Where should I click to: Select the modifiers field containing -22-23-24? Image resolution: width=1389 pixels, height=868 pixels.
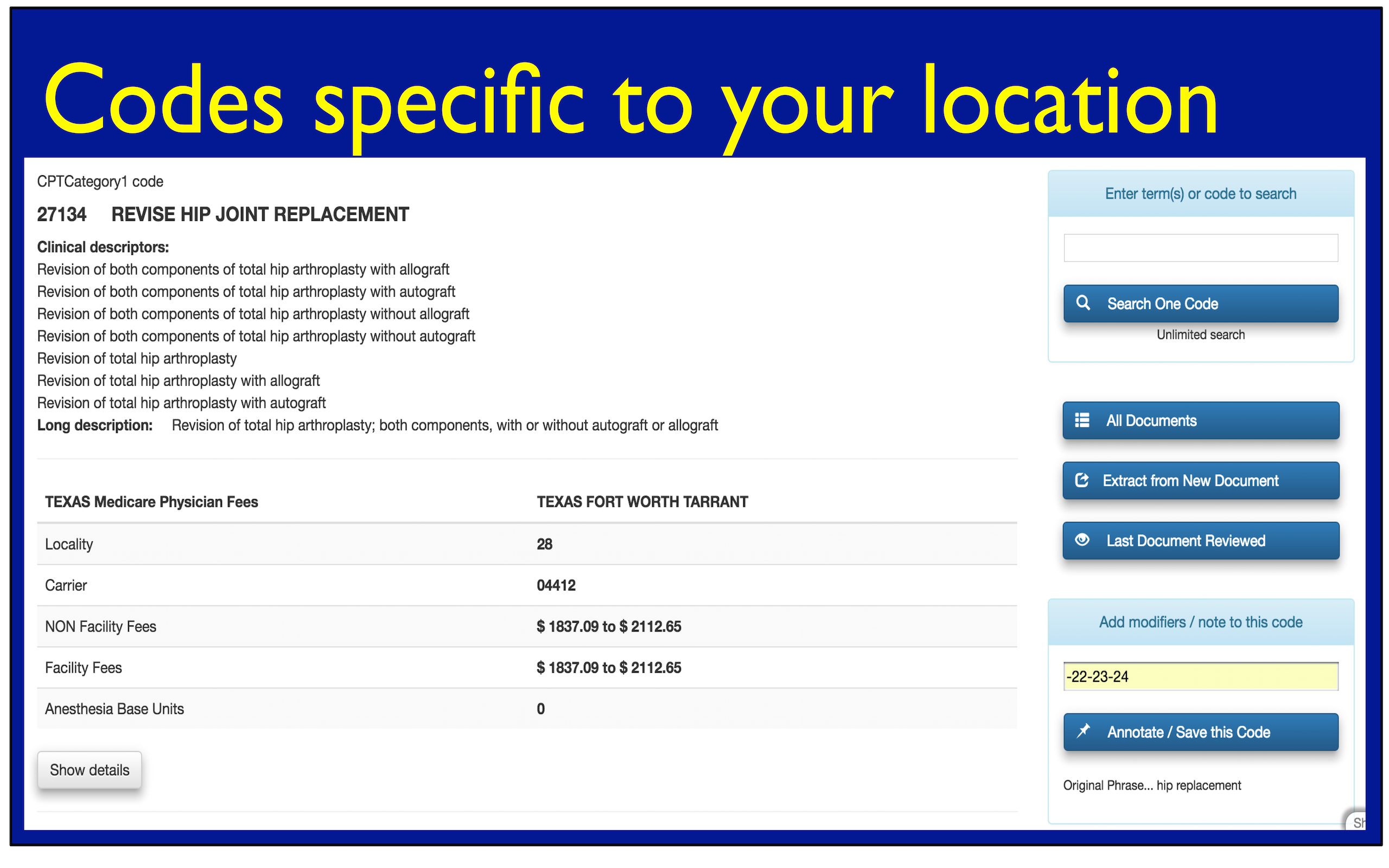tap(1200, 676)
